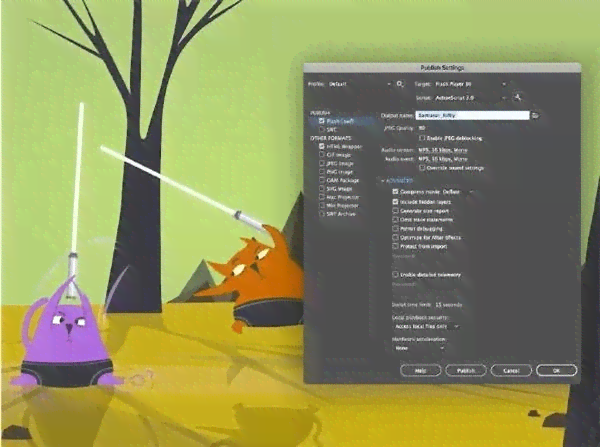Toggle the HTML Wrapper checkbox

pyautogui.click(x=321, y=146)
